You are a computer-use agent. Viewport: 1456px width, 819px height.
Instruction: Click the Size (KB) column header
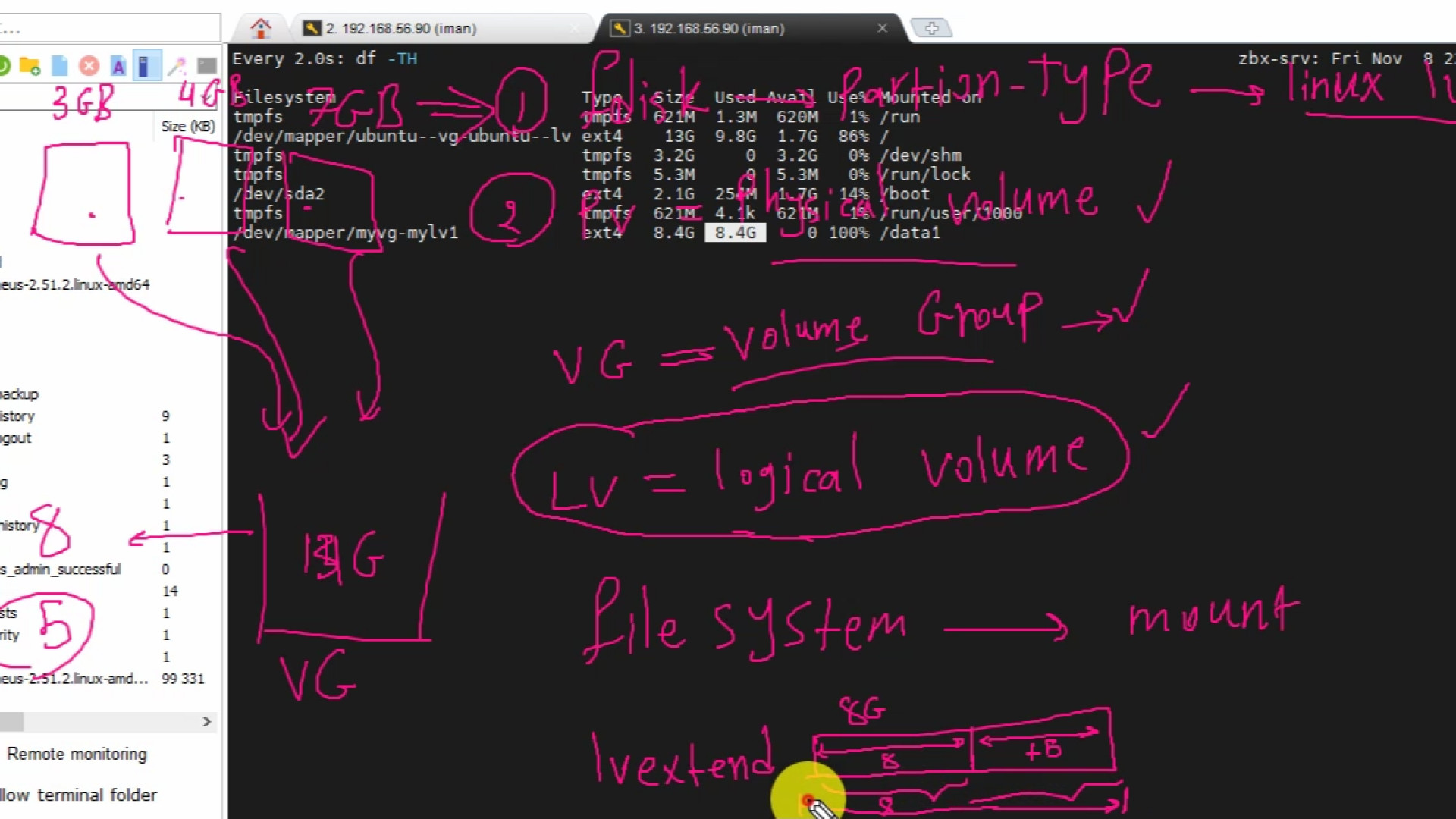pos(188,126)
